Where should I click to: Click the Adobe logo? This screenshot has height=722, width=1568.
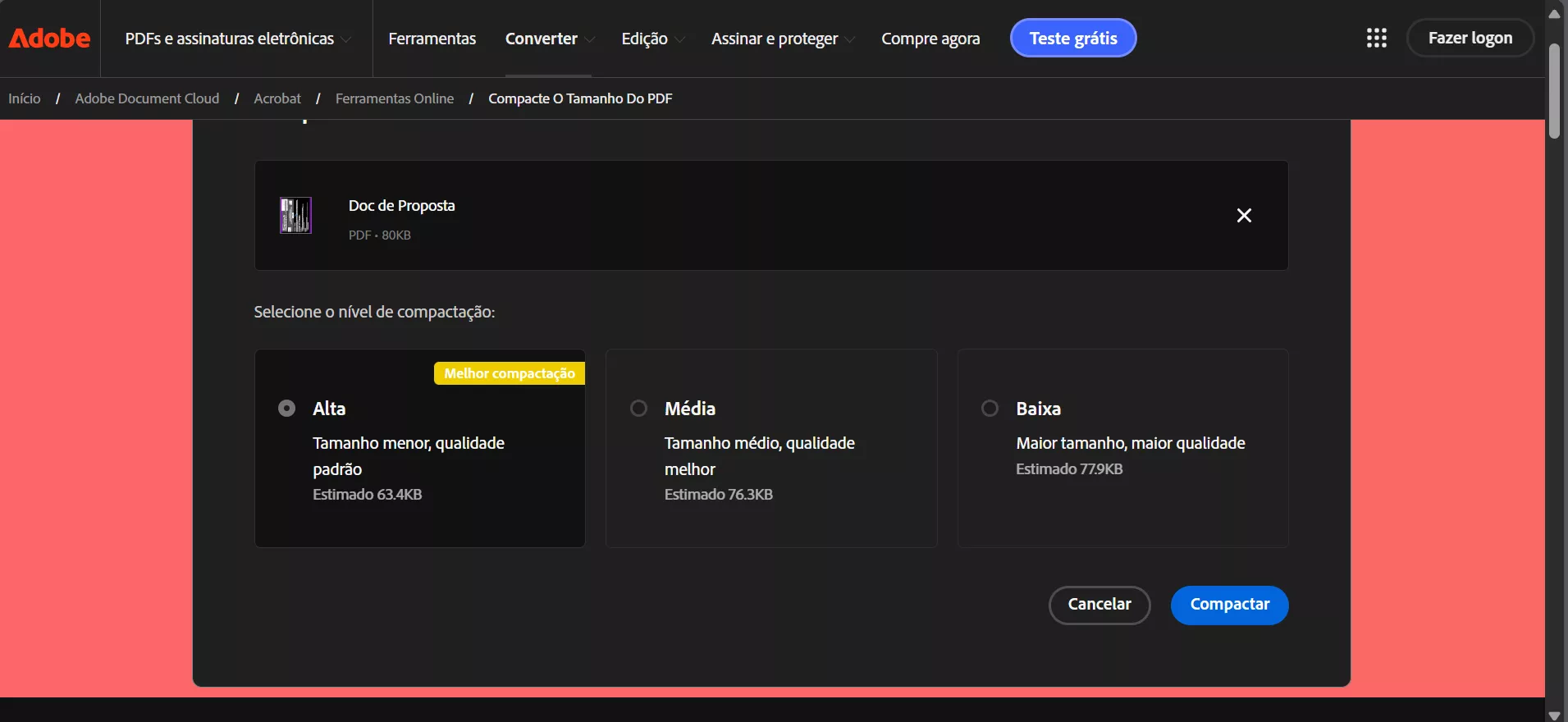[x=49, y=38]
